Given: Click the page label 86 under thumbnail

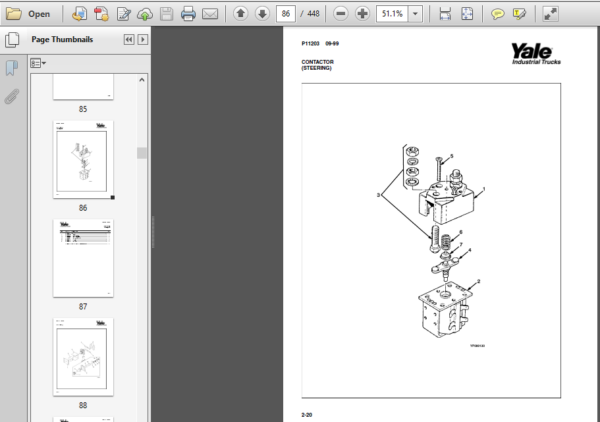Looking at the screenshot, I should coord(83,208).
